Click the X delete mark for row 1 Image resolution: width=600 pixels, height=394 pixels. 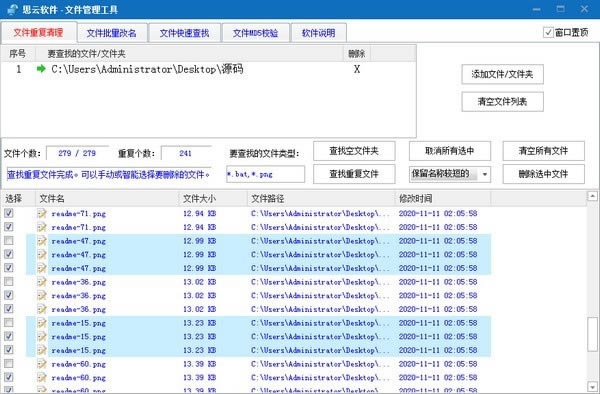coord(357,69)
